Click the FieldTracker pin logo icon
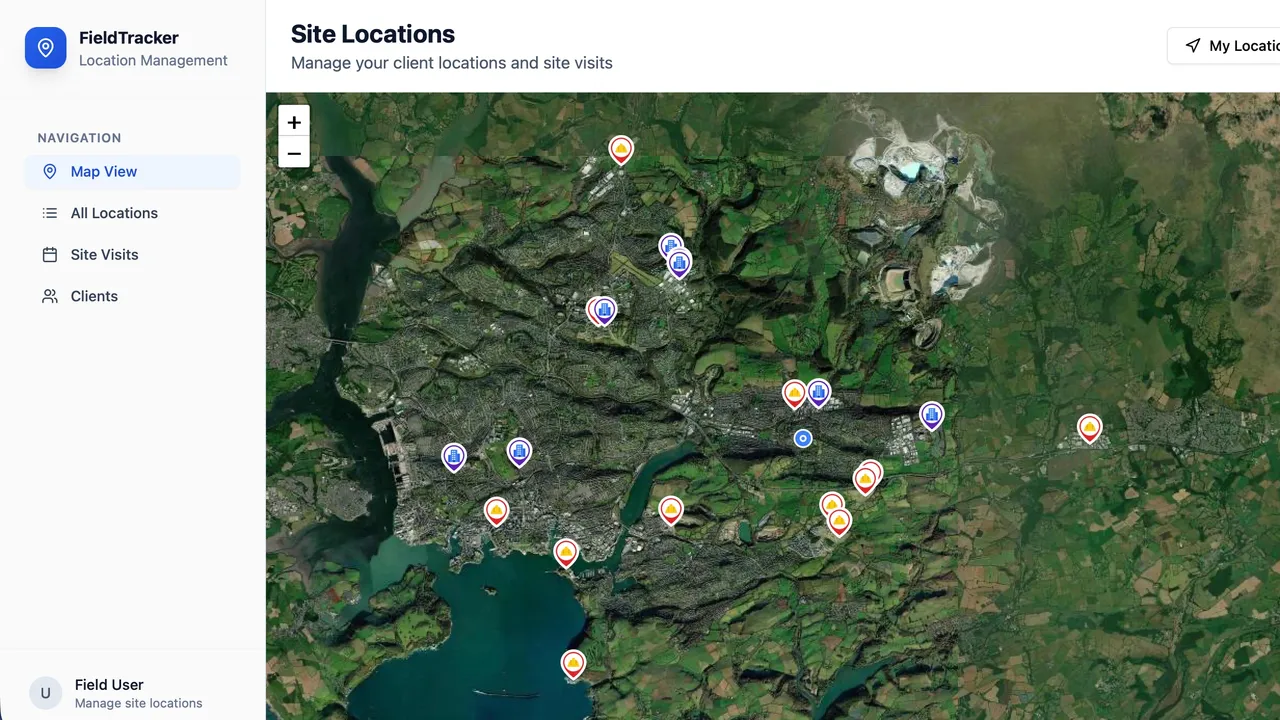 coord(45,48)
